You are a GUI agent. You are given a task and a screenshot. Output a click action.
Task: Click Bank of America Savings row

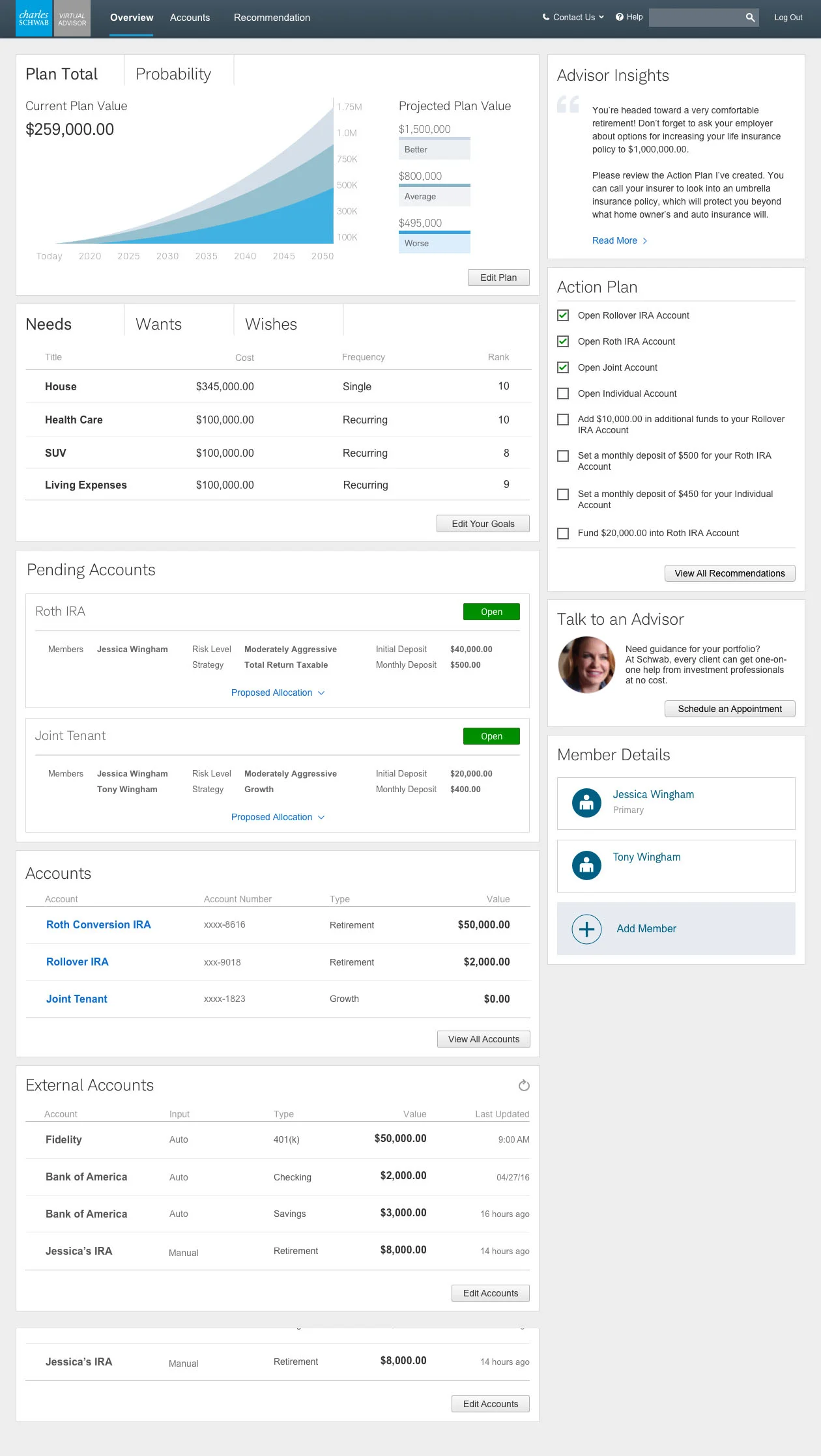coord(278,1214)
